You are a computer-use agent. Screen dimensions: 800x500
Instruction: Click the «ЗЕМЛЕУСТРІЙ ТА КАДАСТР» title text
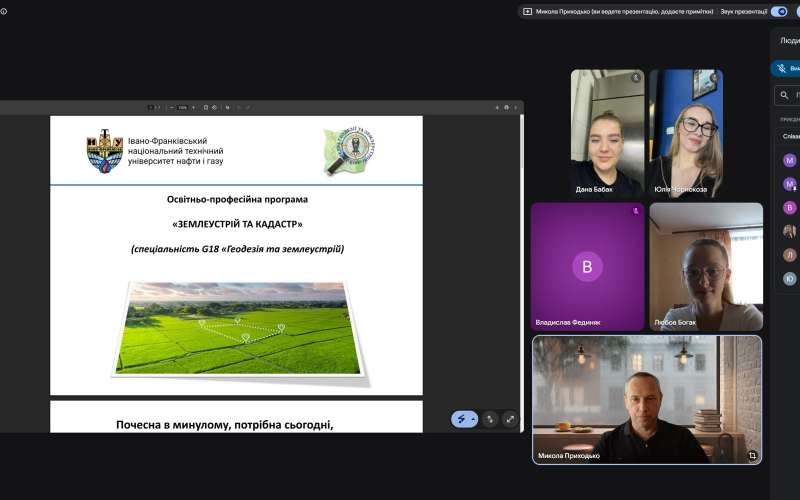point(237,224)
